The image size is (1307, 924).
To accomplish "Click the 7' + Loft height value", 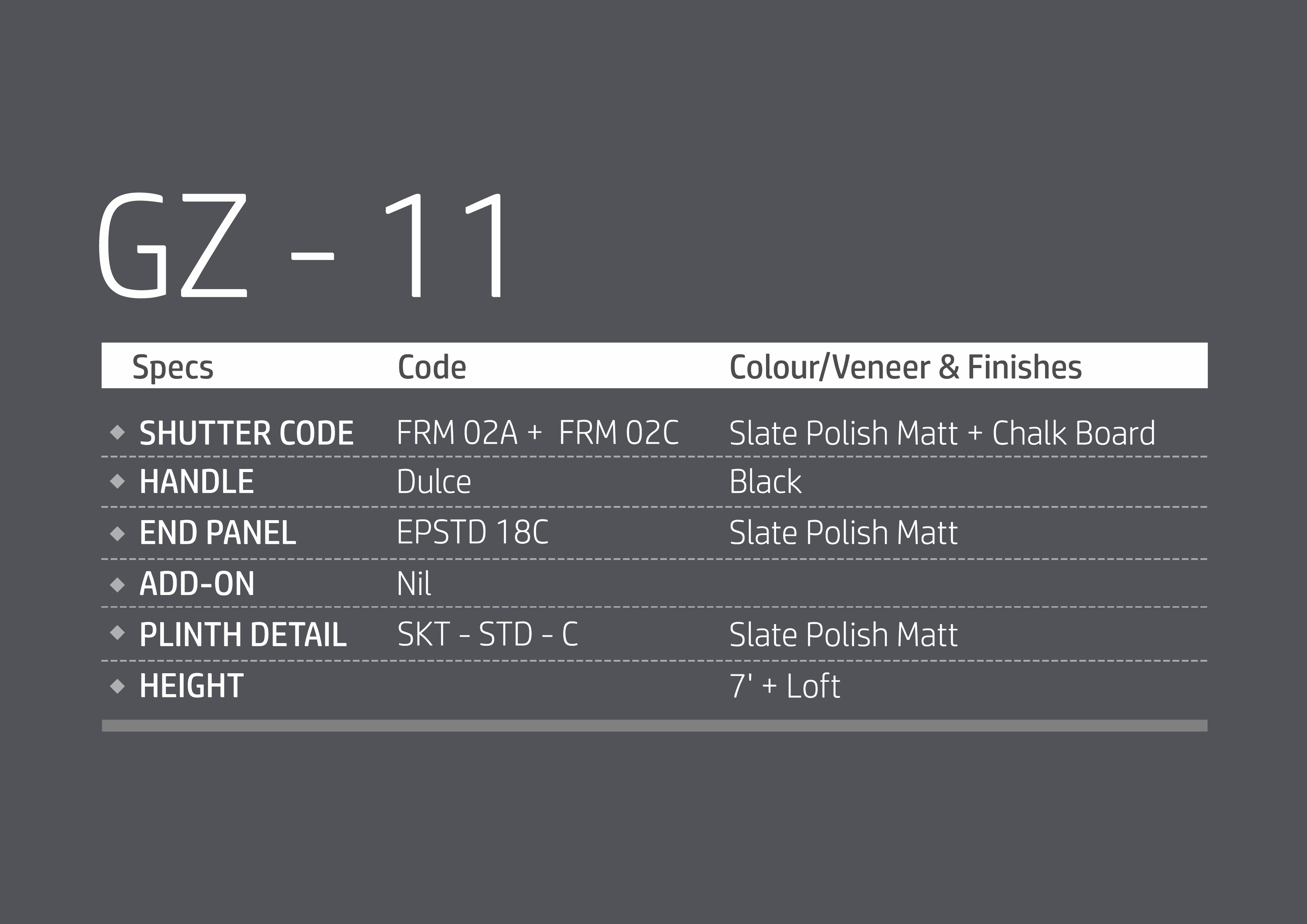I will (x=784, y=686).
